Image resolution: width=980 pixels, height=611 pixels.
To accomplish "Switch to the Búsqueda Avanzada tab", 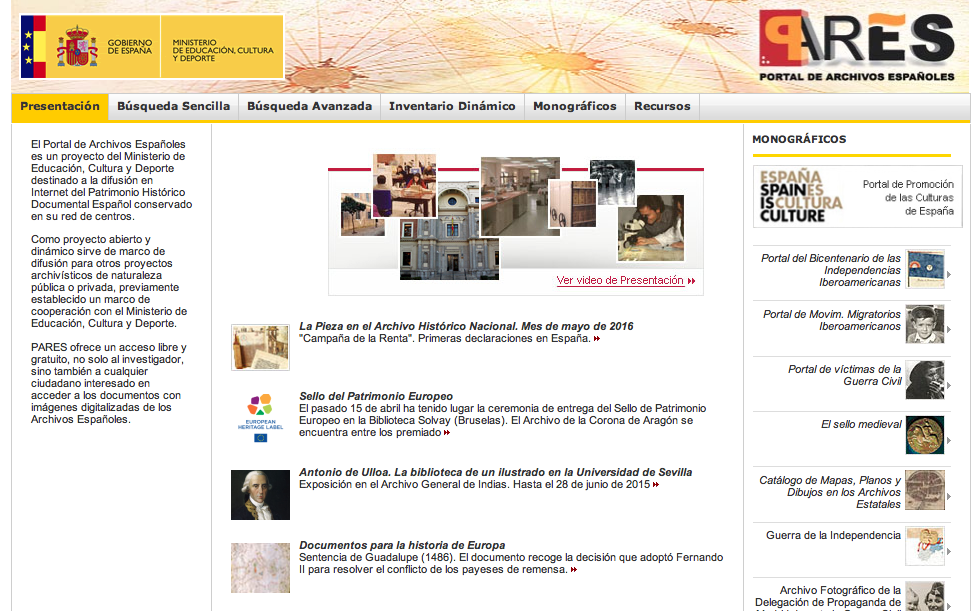I will [309, 106].
